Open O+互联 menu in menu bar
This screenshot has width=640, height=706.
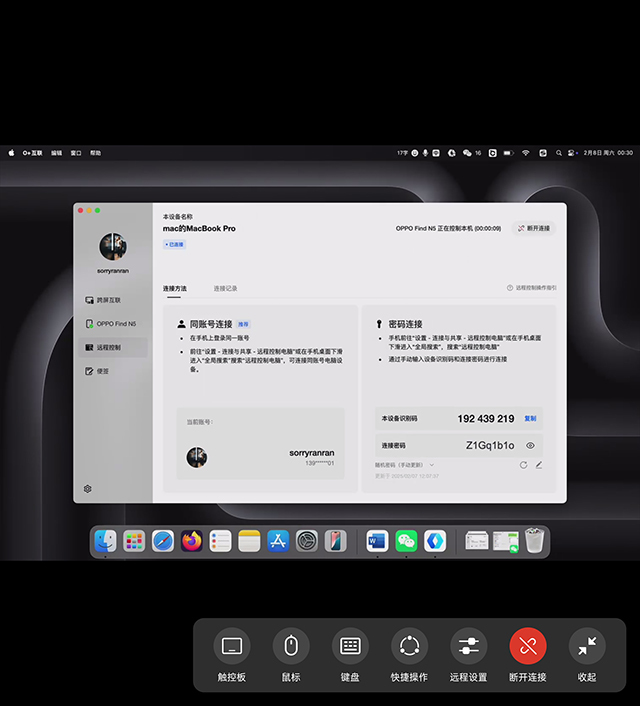click(32, 153)
